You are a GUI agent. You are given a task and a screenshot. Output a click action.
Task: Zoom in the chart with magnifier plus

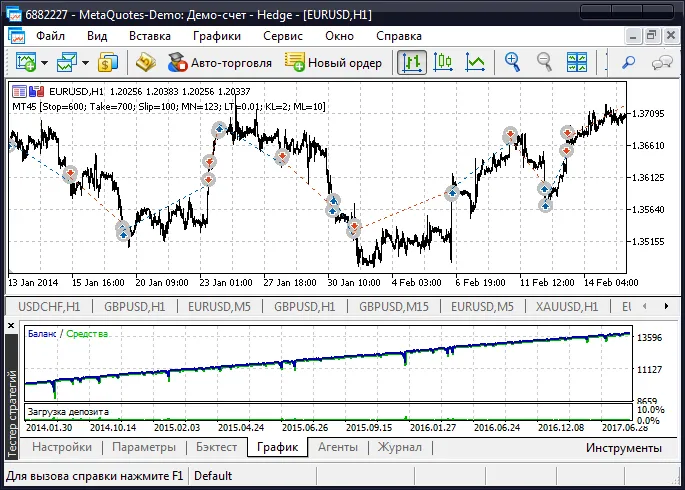point(514,63)
